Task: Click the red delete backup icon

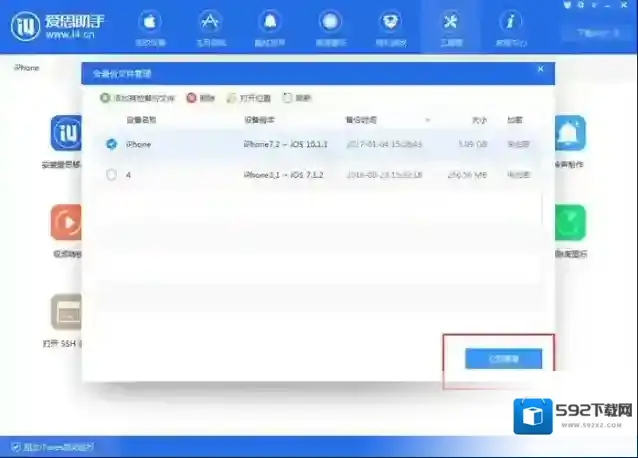Action: (191, 98)
